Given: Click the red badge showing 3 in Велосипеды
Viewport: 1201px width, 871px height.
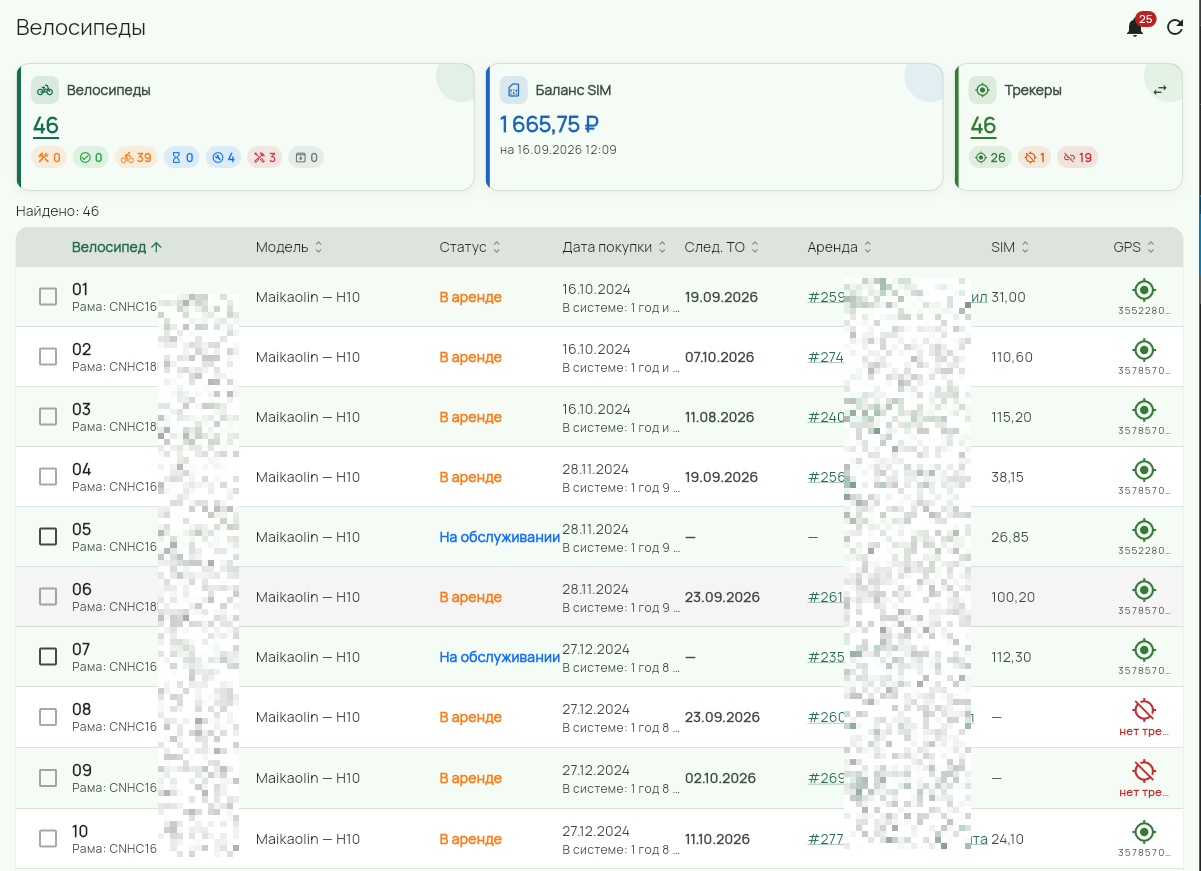Looking at the screenshot, I should (x=265, y=157).
